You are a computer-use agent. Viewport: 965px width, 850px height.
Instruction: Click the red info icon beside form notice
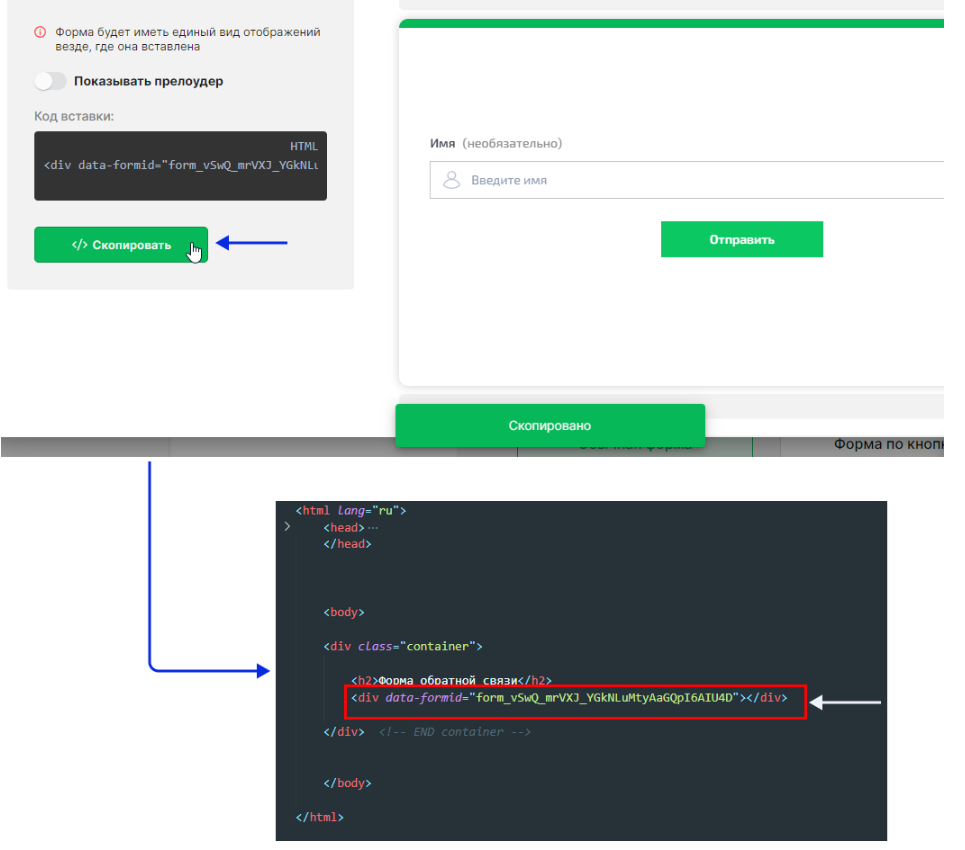(40, 32)
